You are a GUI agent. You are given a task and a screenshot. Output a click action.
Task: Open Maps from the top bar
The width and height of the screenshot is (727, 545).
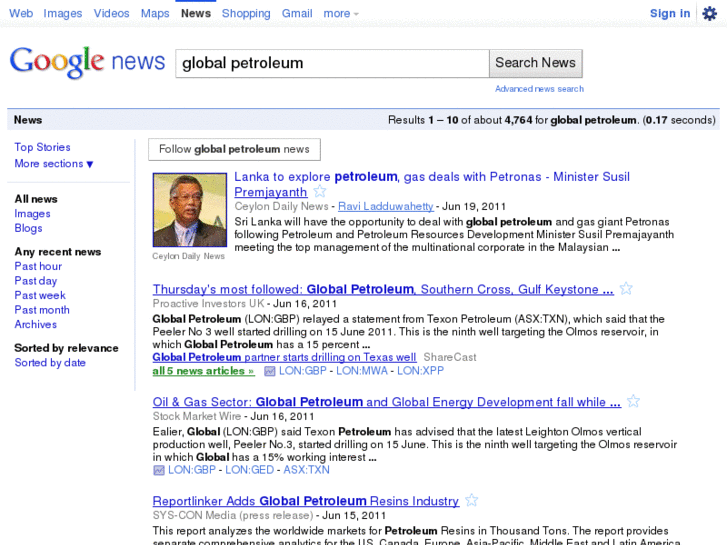click(x=155, y=13)
